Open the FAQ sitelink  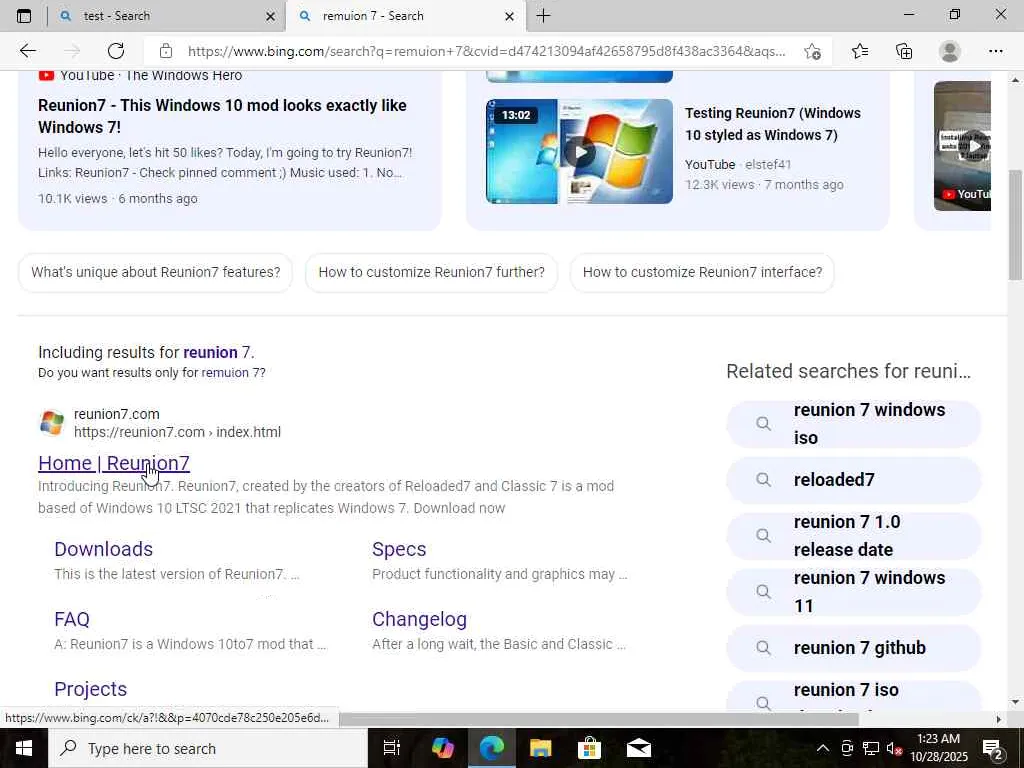(x=72, y=619)
